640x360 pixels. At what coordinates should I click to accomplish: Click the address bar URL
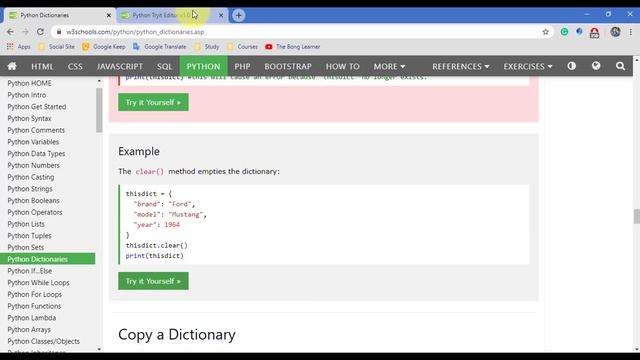135,32
